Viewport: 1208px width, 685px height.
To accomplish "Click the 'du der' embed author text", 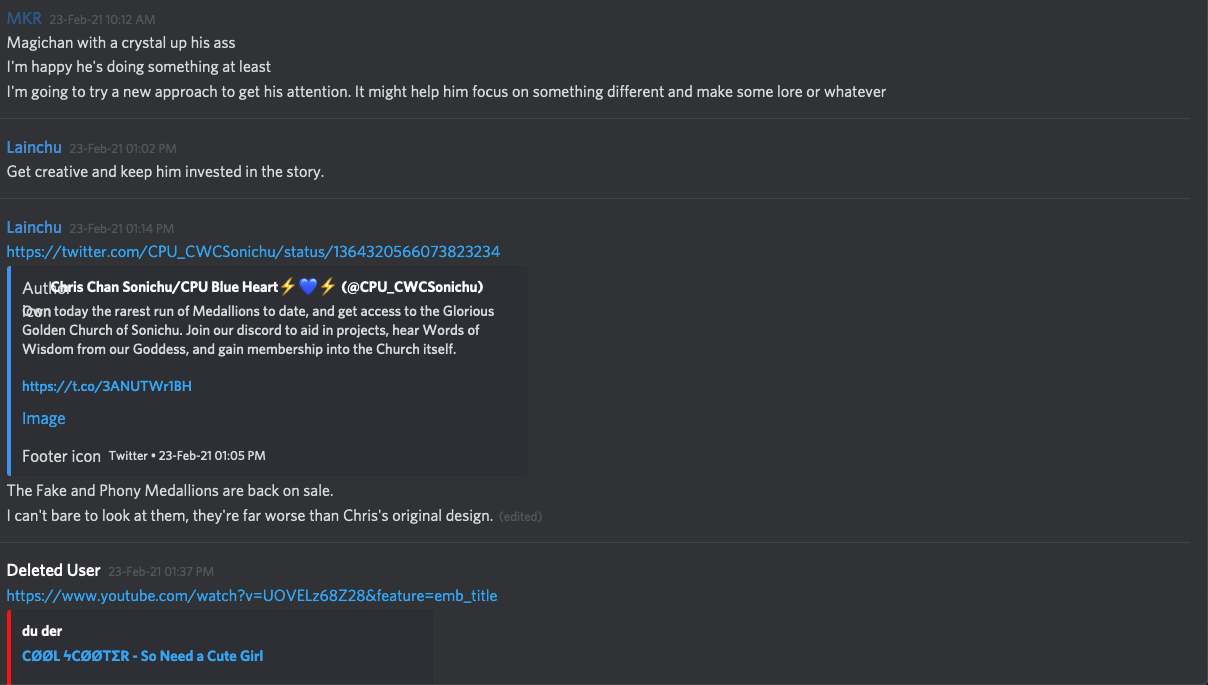I will (x=42, y=631).
